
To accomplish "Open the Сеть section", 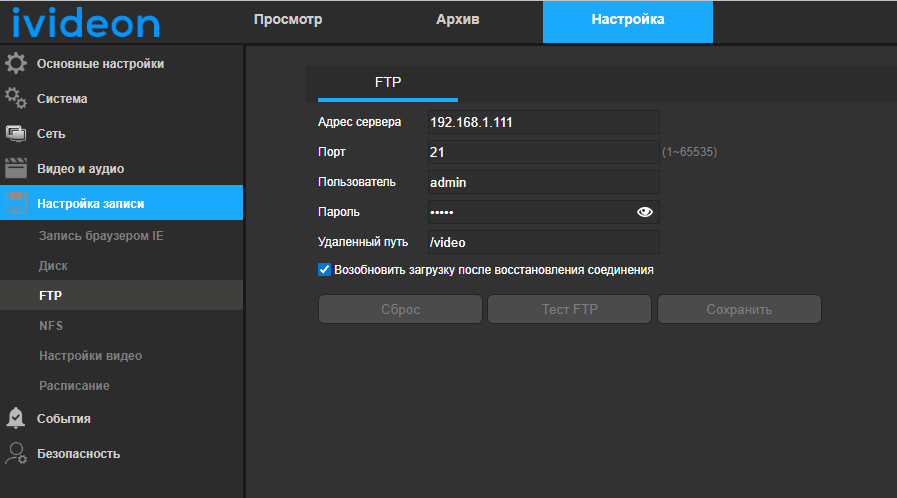I will click(x=121, y=133).
